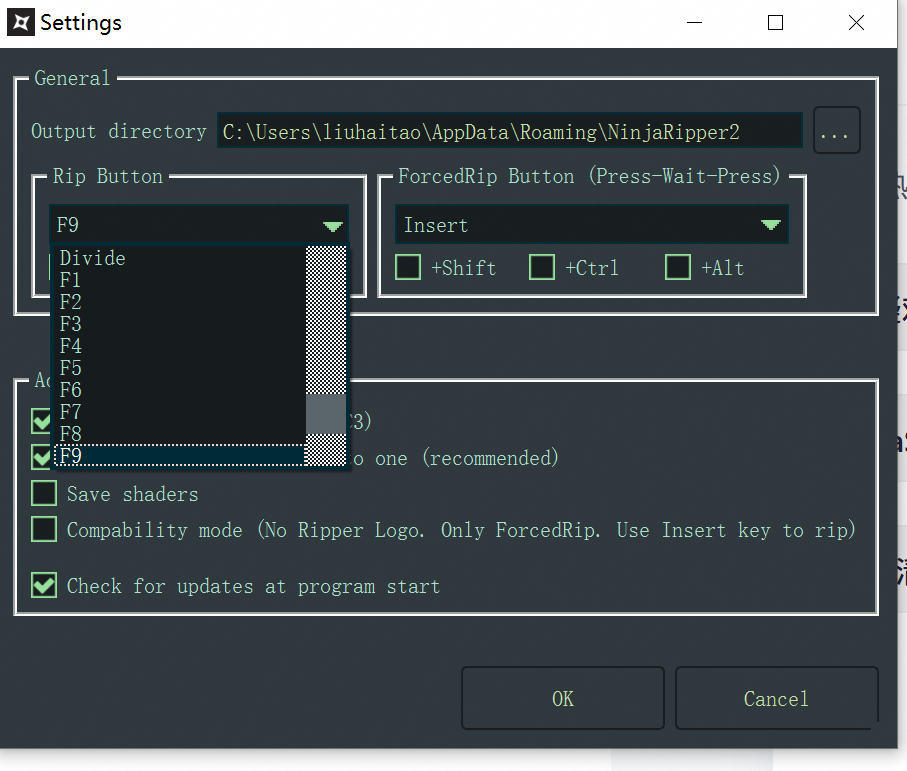907x771 pixels.
Task: Close the Settings window
Action: [856, 23]
